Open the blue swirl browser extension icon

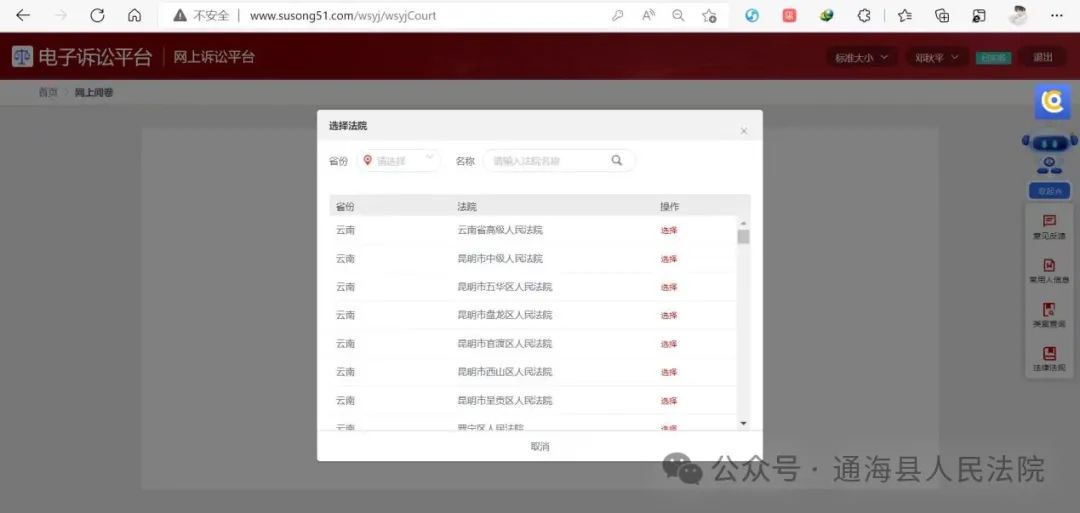[752, 15]
